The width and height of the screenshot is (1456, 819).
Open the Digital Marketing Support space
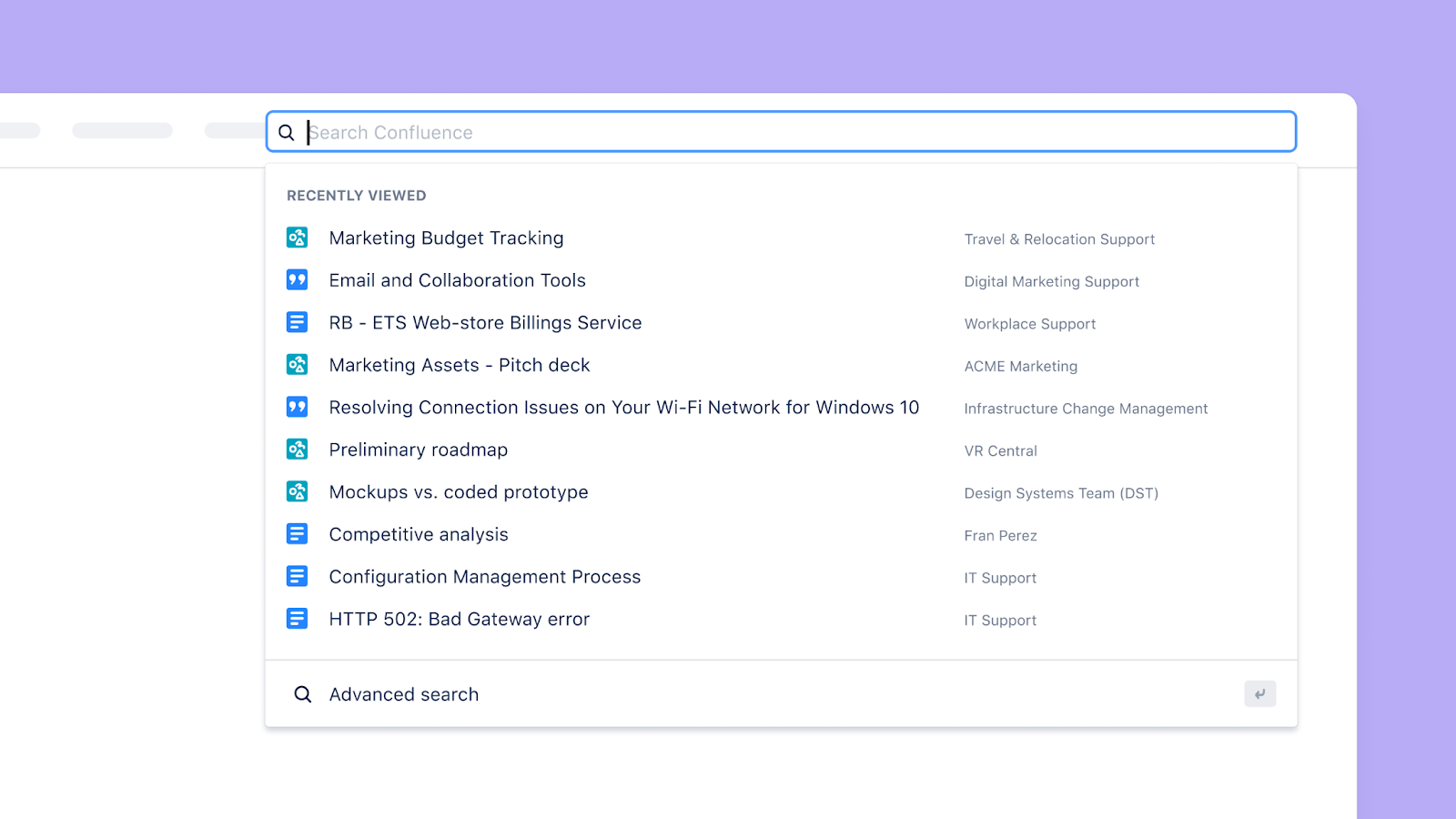[x=1051, y=281]
